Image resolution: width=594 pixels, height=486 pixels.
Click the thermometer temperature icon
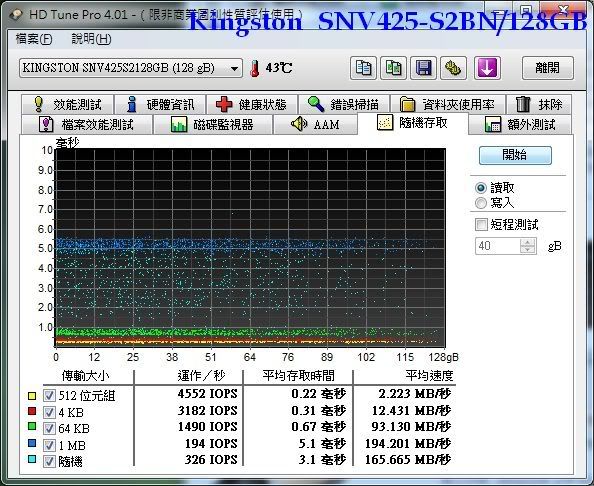pyautogui.click(x=255, y=68)
